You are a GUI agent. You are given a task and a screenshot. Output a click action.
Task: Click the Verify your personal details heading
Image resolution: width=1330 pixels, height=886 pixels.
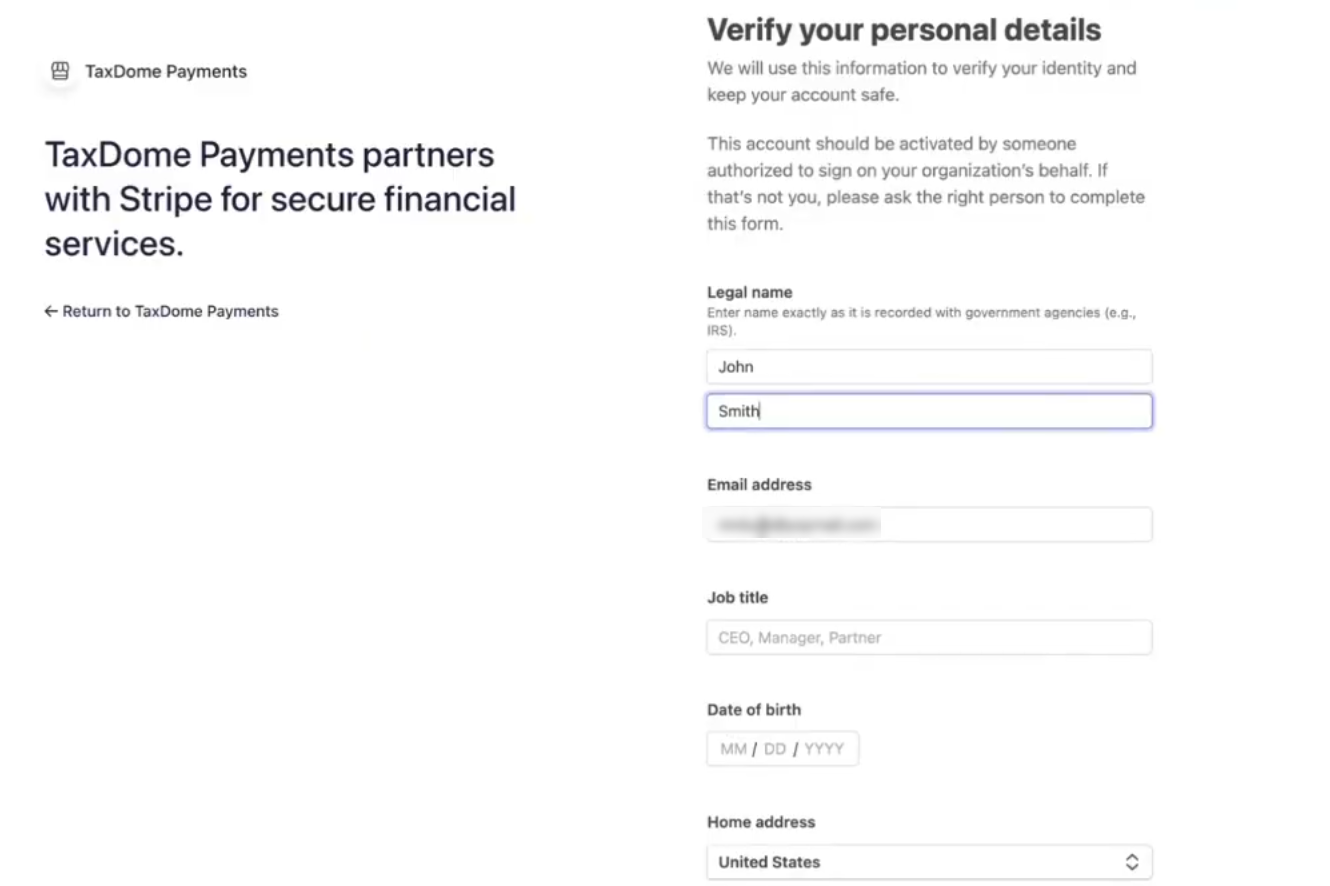[x=904, y=30]
